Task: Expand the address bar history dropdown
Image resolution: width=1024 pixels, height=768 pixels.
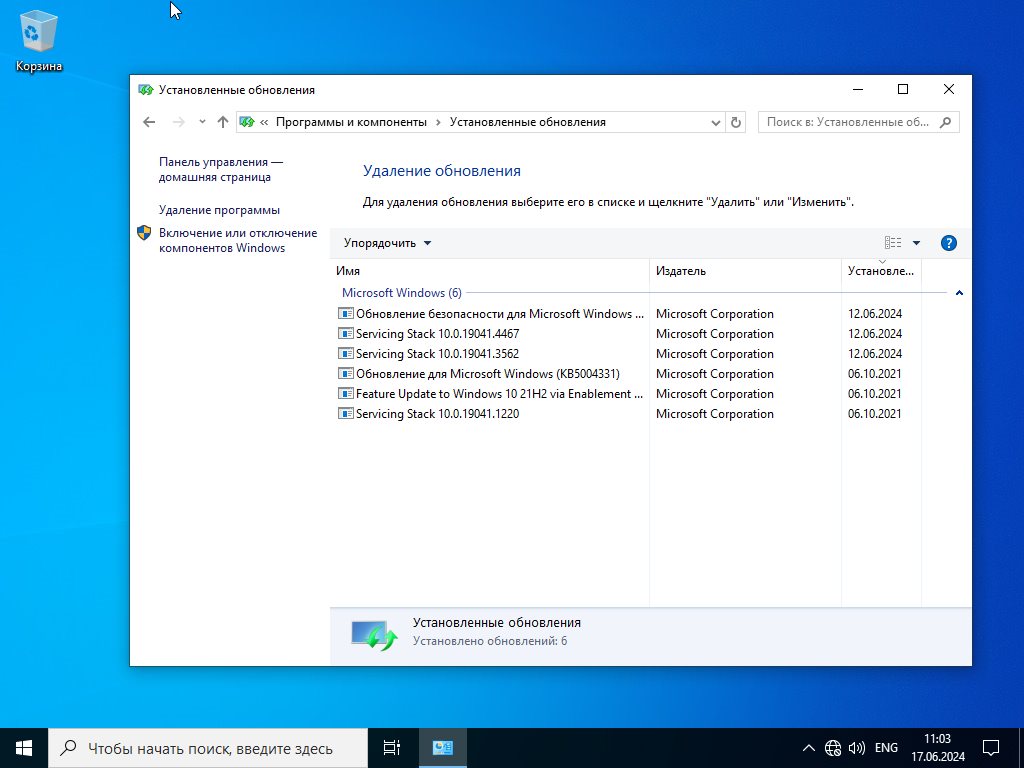Action: (716, 122)
